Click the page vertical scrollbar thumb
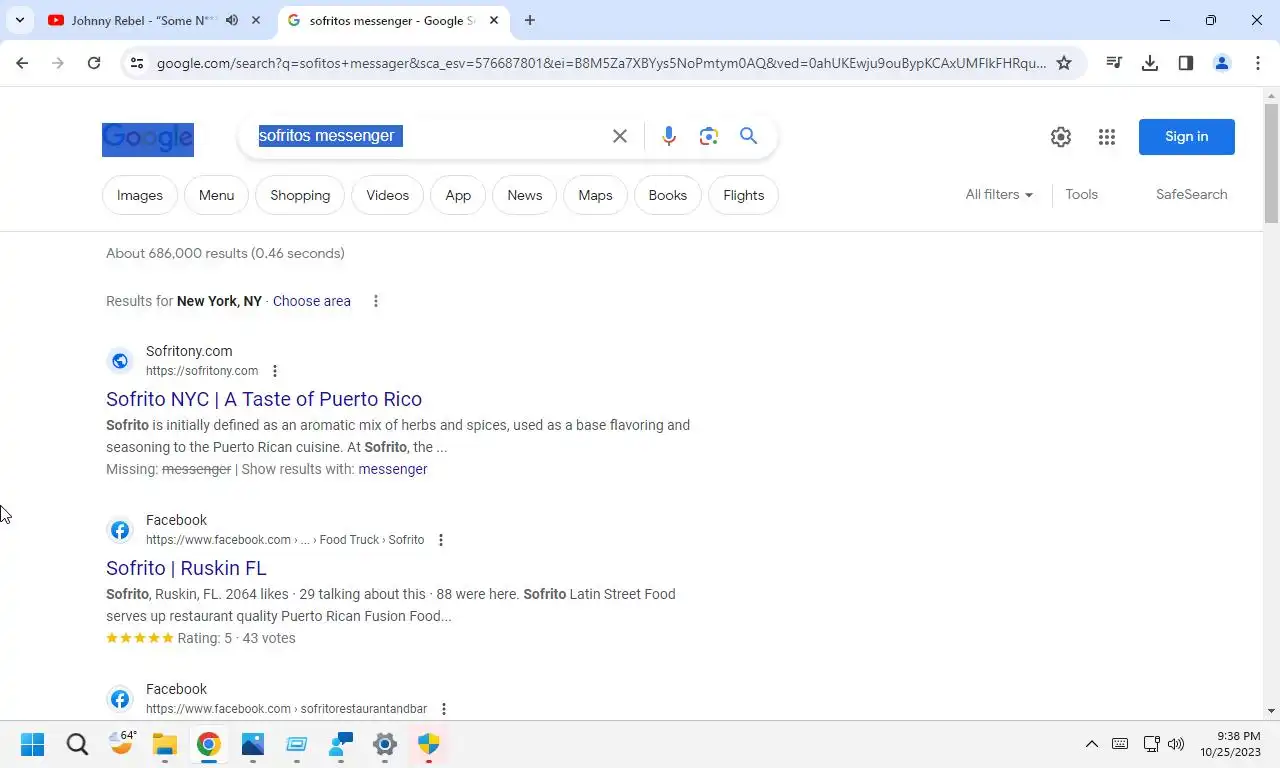This screenshot has height=768, width=1280. (1271, 163)
